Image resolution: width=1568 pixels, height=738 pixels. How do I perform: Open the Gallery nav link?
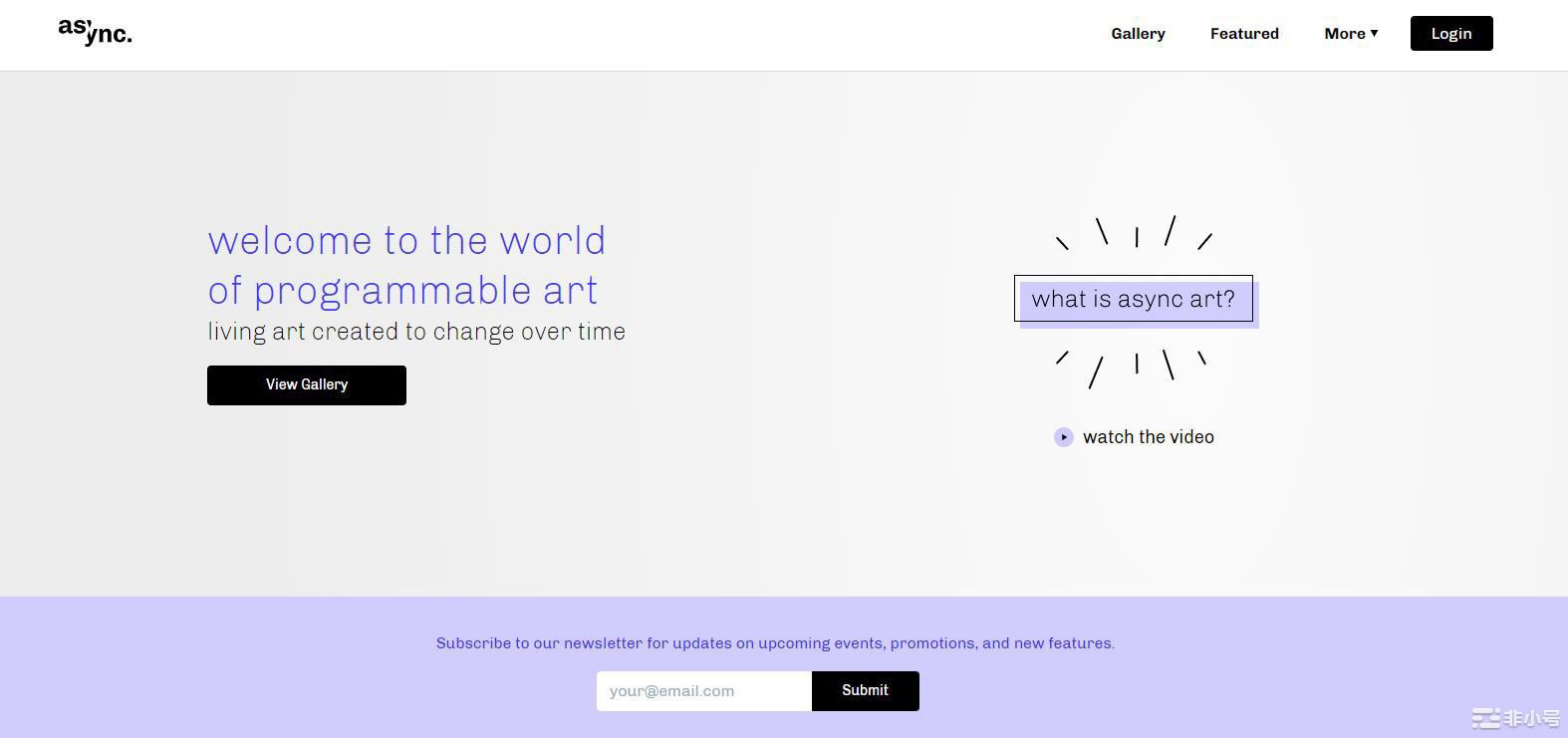tap(1138, 34)
